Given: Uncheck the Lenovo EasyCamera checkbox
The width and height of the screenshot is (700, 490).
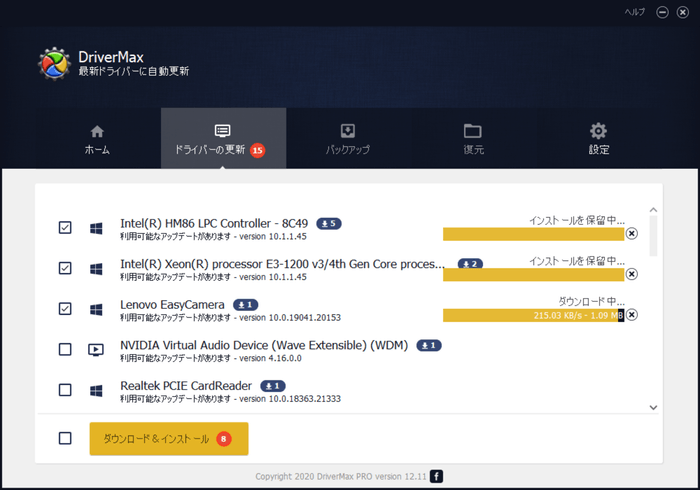Looking at the screenshot, I should pos(65,309).
